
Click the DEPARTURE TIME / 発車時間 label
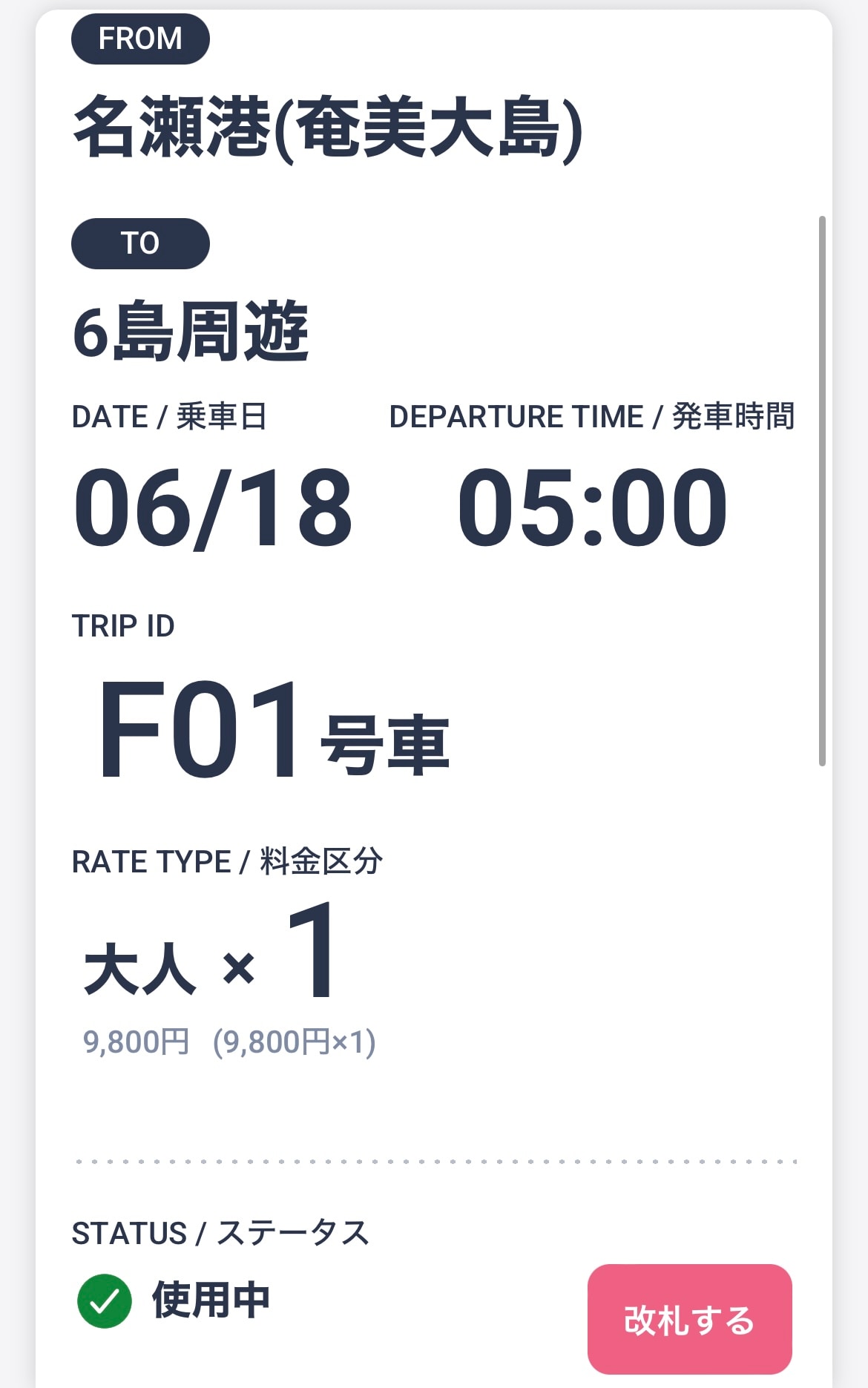591,417
